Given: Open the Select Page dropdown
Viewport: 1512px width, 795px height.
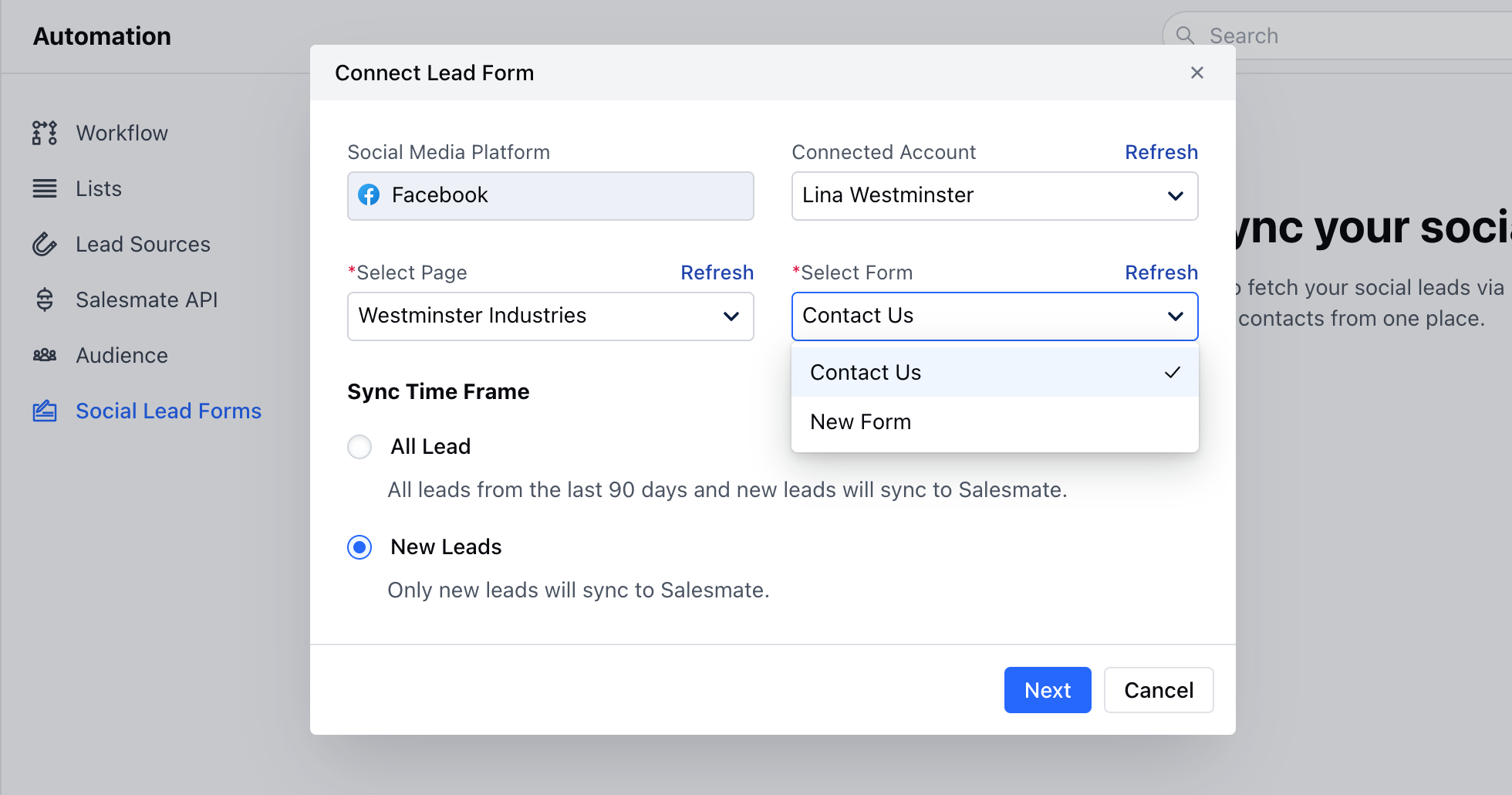Looking at the screenshot, I should point(550,316).
